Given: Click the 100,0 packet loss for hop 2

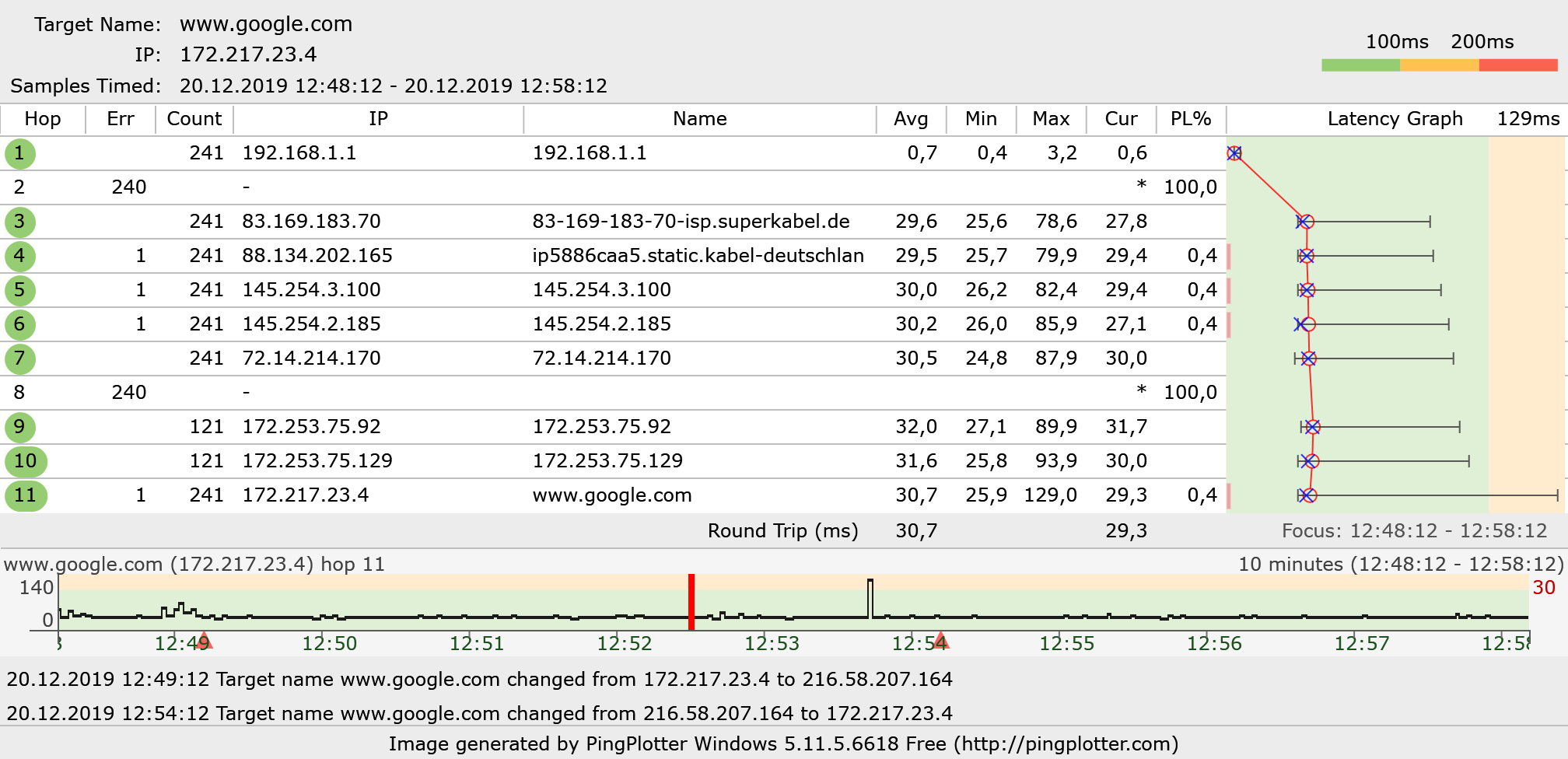Looking at the screenshot, I should click(1190, 187).
